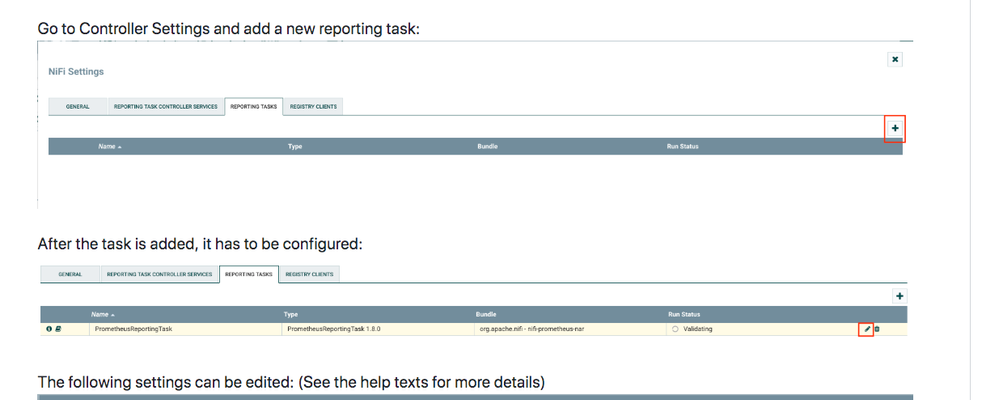Click the 'NiFi Settings' dialog title
Image resolution: width=999 pixels, height=400 pixels.
pyautogui.click(x=76, y=72)
